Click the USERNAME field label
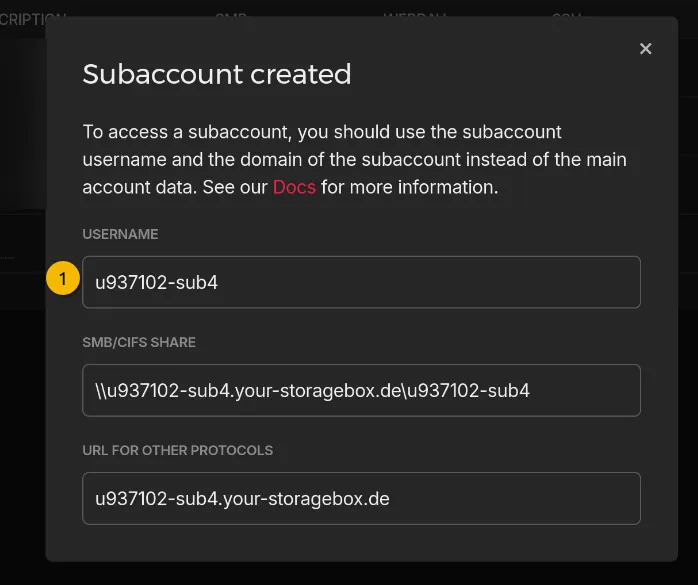 click(x=120, y=234)
